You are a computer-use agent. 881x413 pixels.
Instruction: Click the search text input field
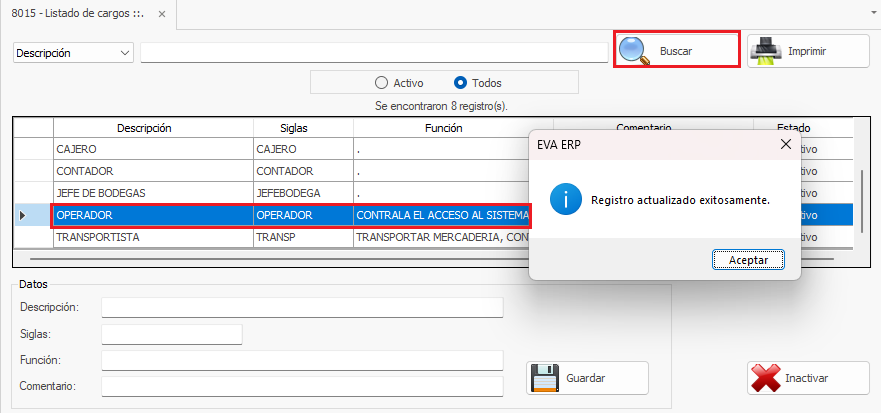click(x=373, y=53)
